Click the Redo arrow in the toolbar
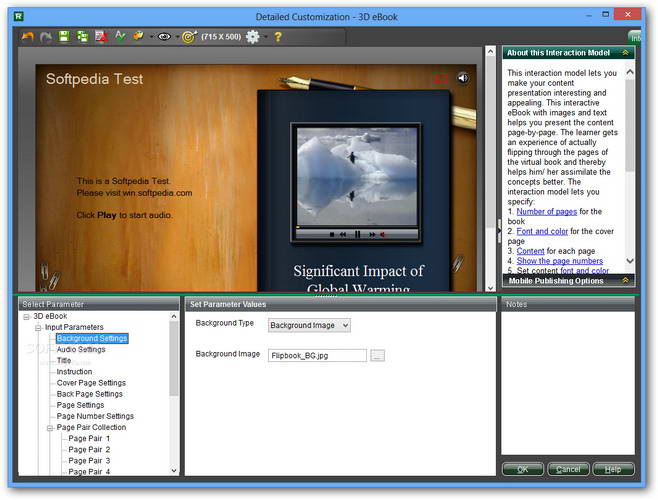This screenshot has height=500, width=658. (46, 37)
